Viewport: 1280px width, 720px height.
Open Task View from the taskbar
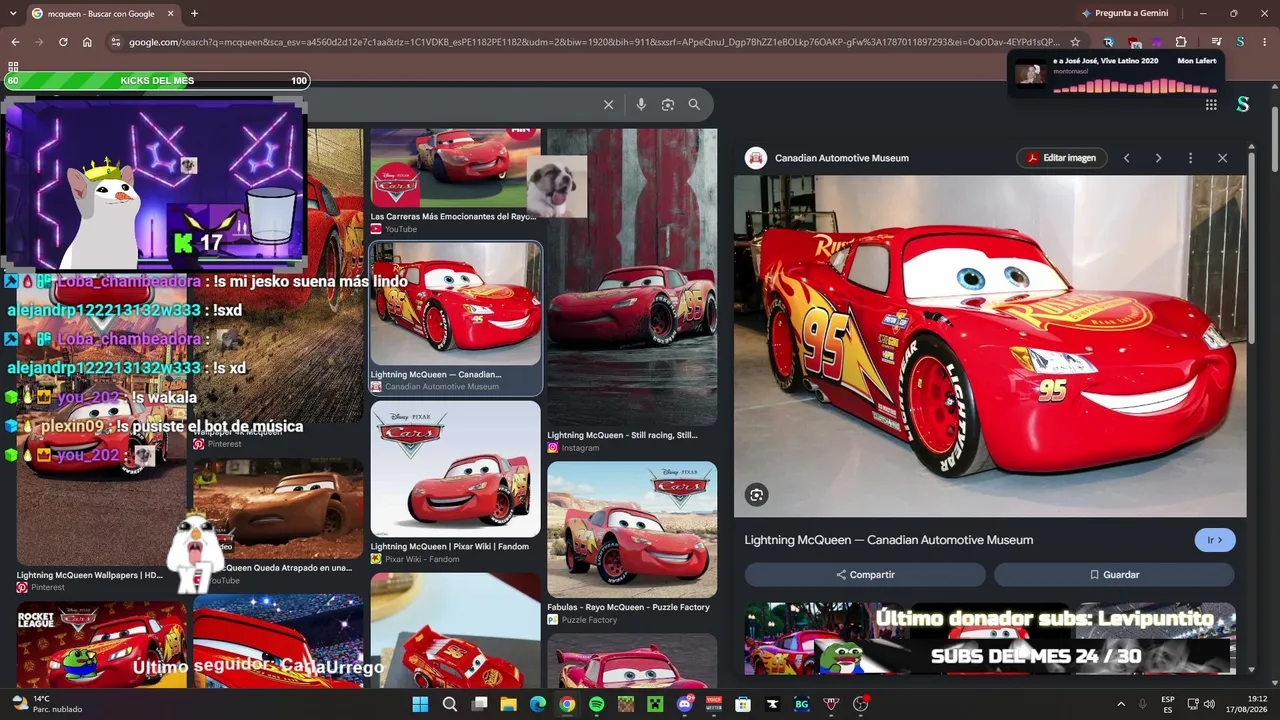(x=479, y=704)
